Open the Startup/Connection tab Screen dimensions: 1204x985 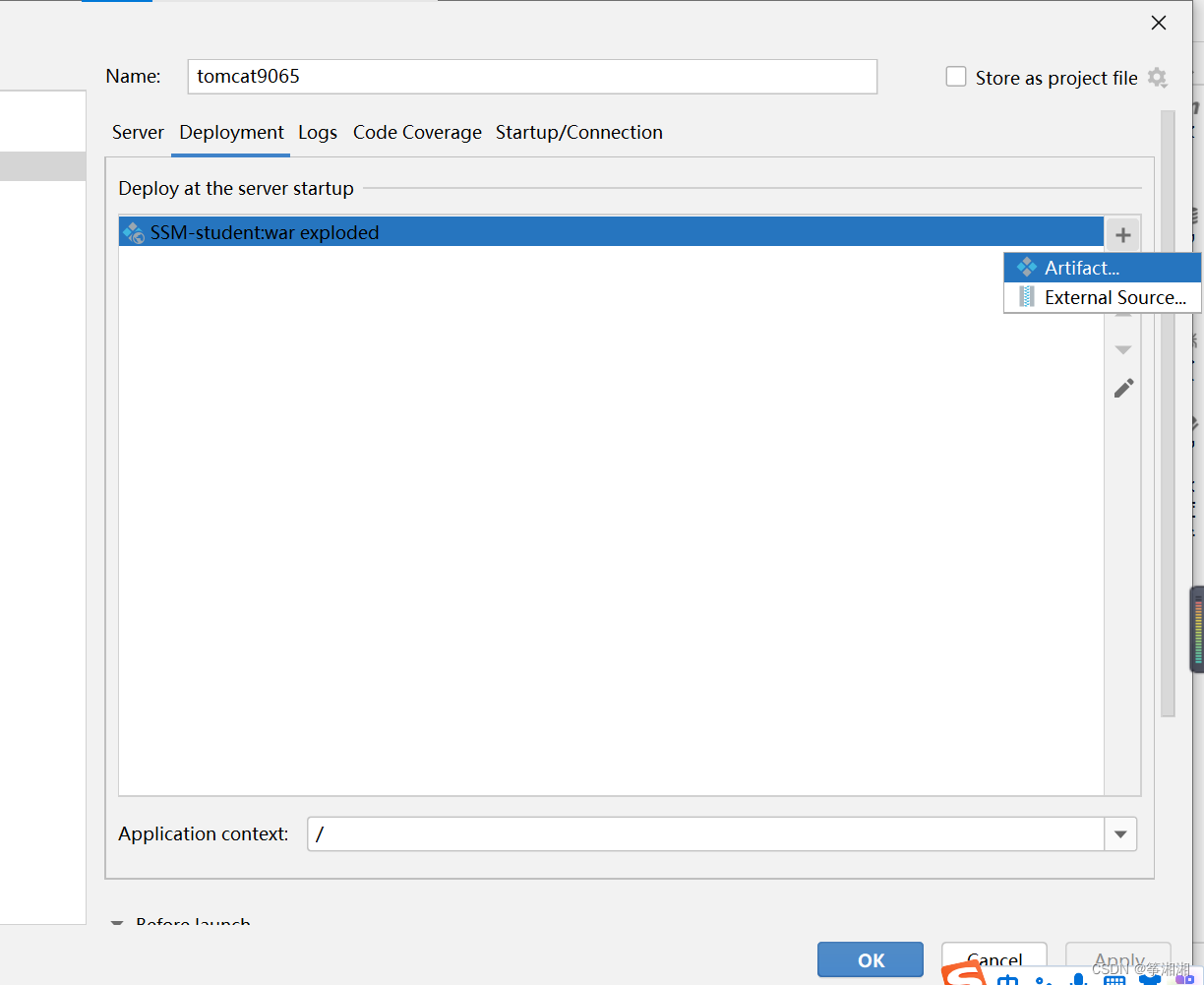click(x=579, y=133)
